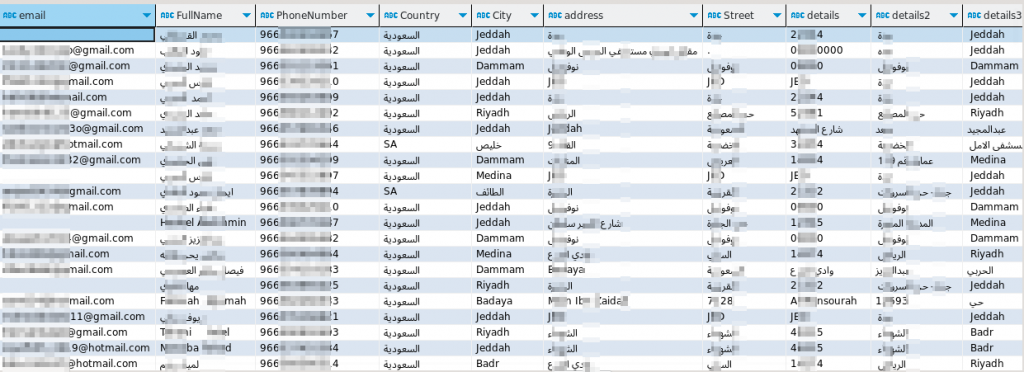Open the email column dropdown arrow

tap(146, 15)
